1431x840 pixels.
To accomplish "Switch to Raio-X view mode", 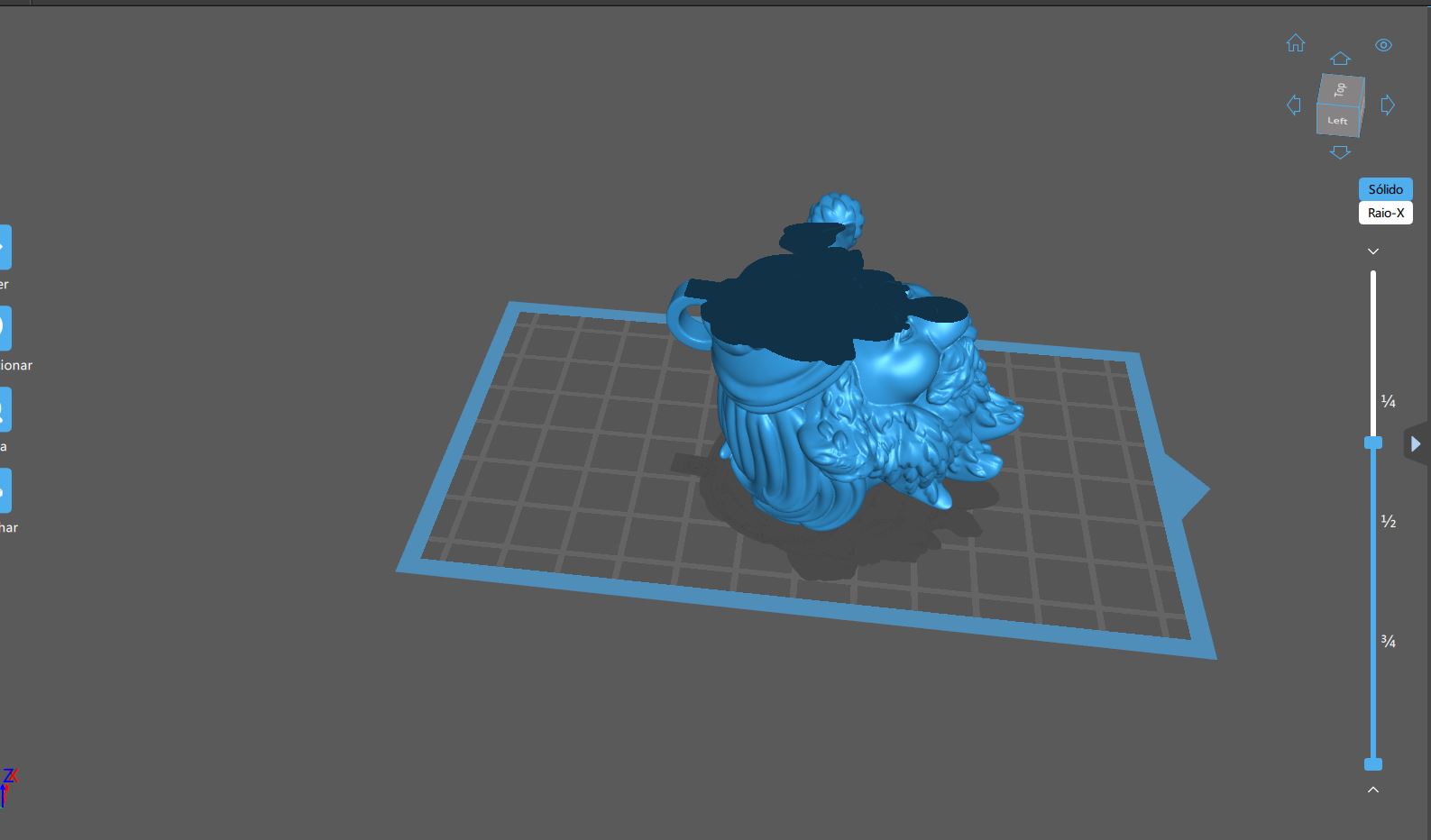I will tap(1385, 213).
